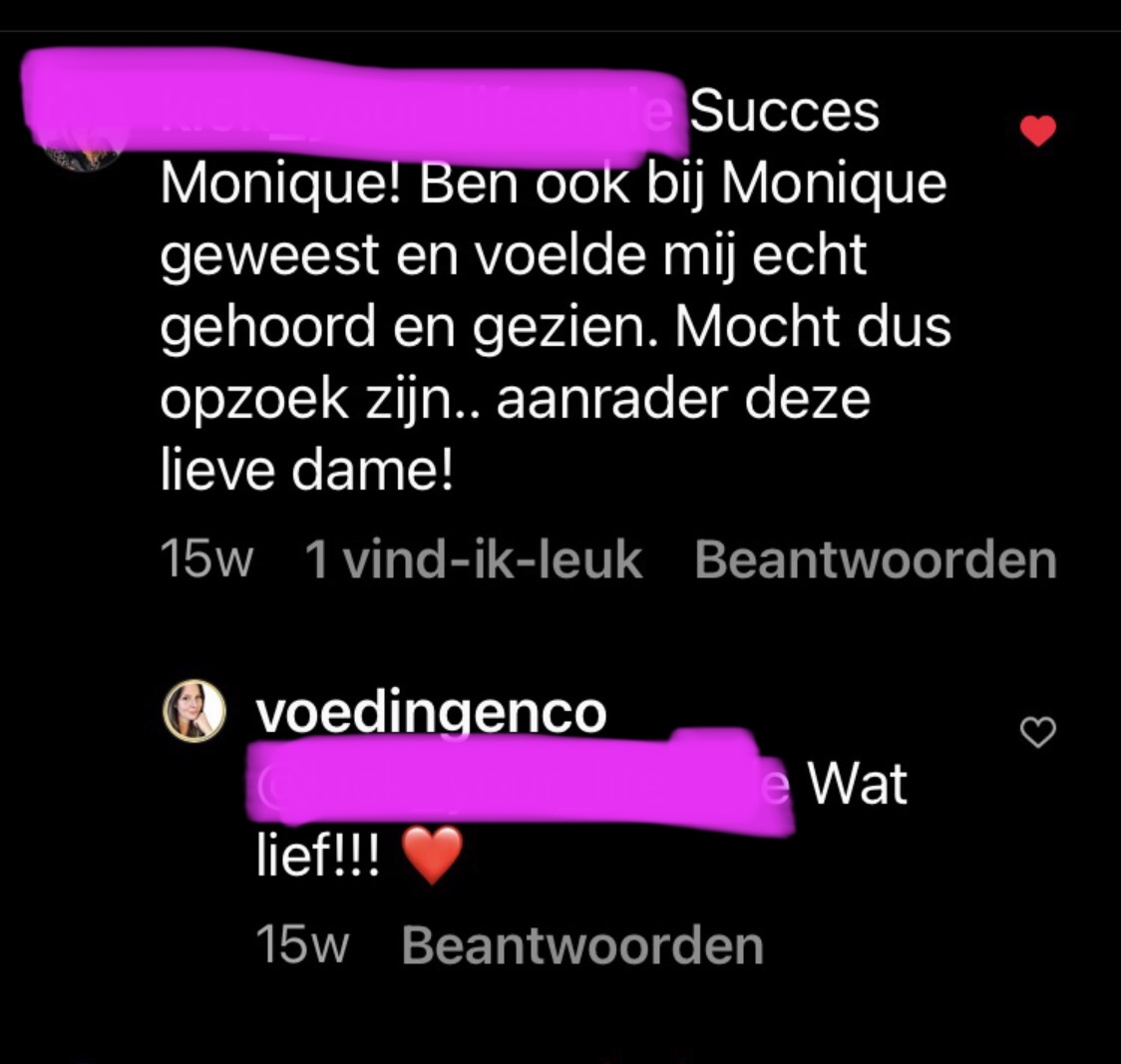Click the pink-redacted mention before Wat

click(521, 783)
